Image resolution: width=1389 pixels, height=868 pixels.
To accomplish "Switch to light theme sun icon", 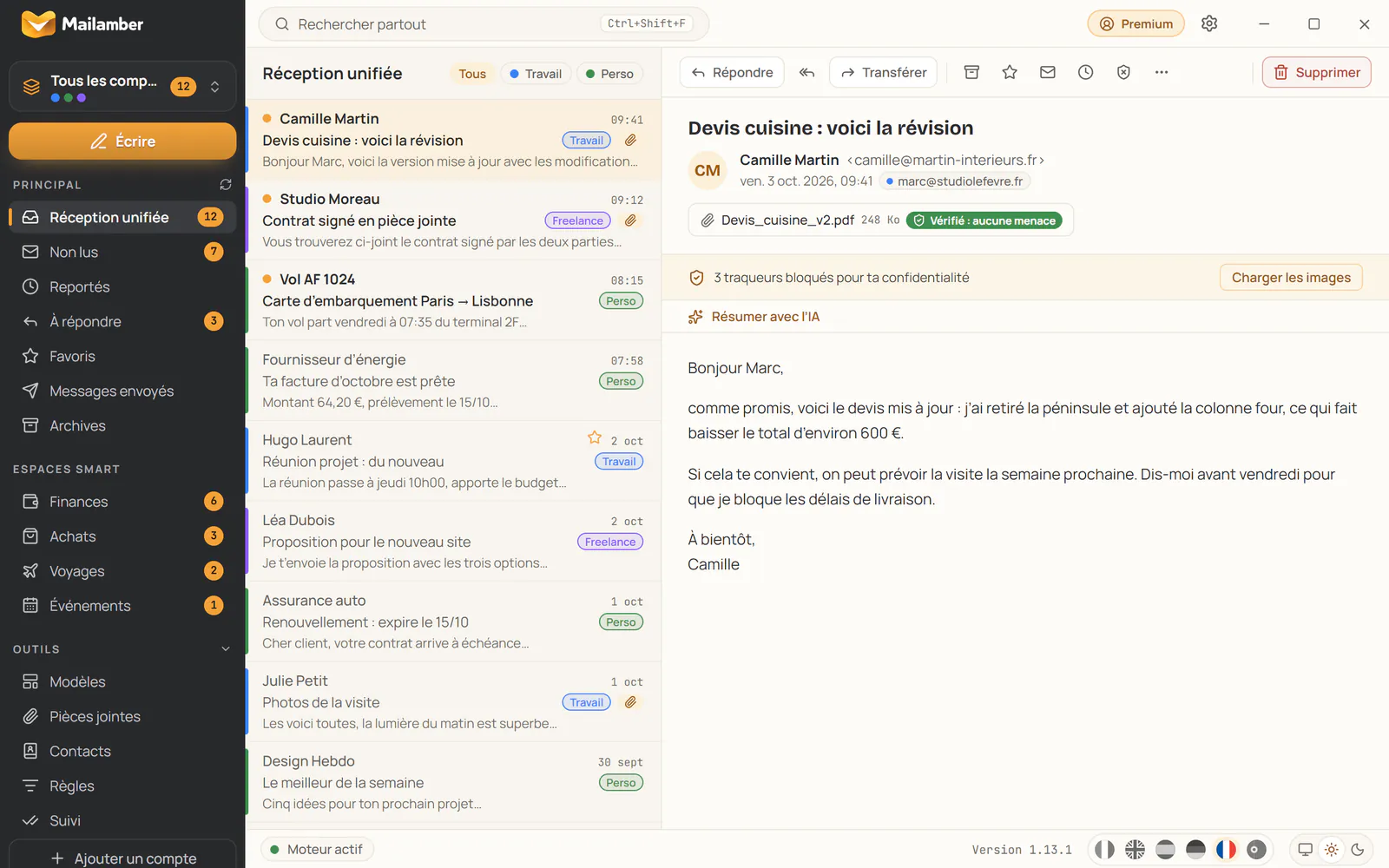I will 1332,850.
